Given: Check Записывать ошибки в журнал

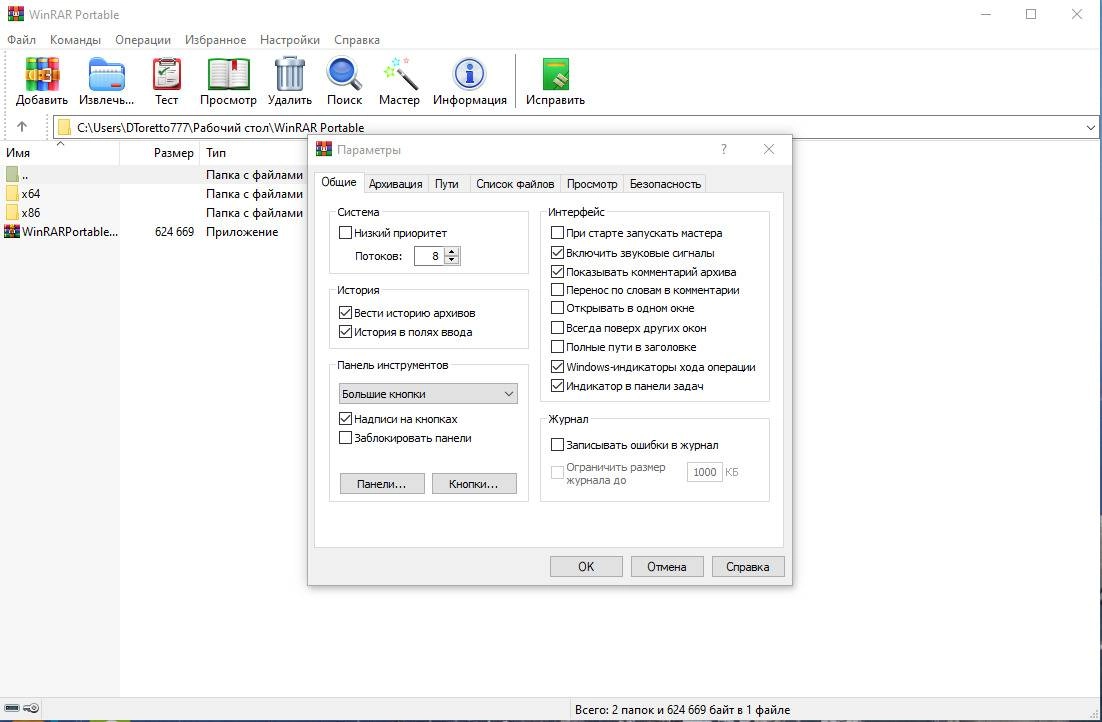Looking at the screenshot, I should [x=557, y=444].
